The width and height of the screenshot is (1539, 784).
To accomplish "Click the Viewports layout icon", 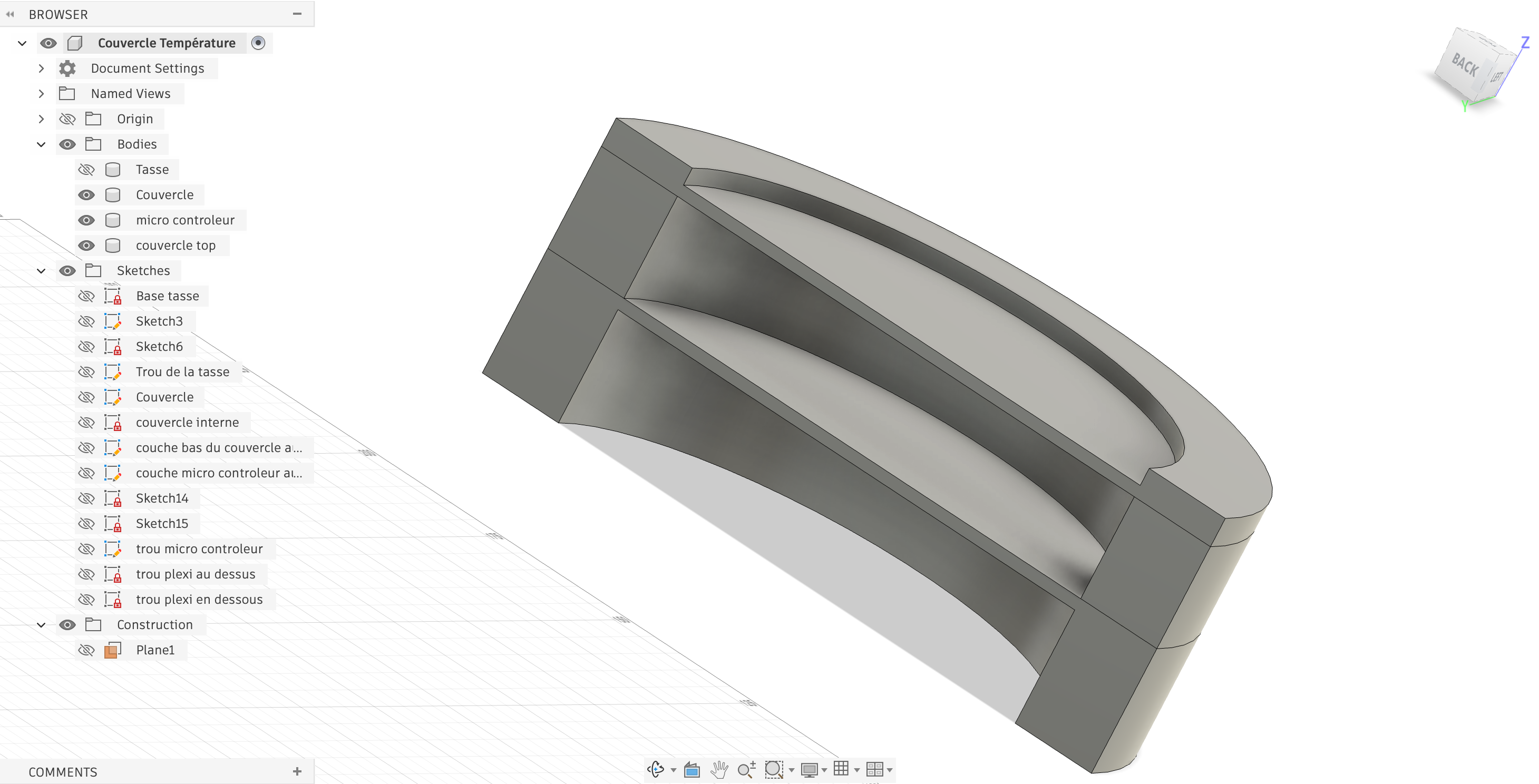I will [874, 770].
